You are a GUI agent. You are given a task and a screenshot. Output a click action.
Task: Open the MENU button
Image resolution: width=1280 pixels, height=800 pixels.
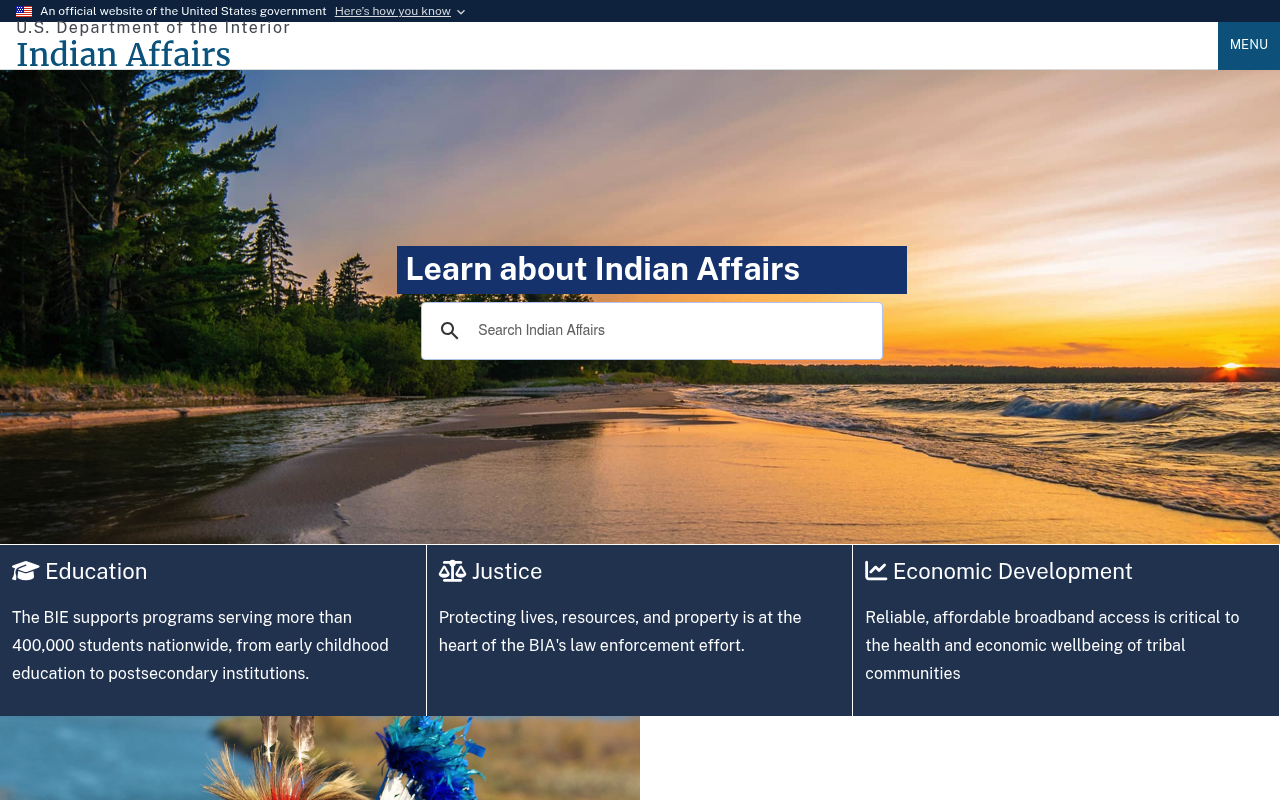tap(1249, 45)
